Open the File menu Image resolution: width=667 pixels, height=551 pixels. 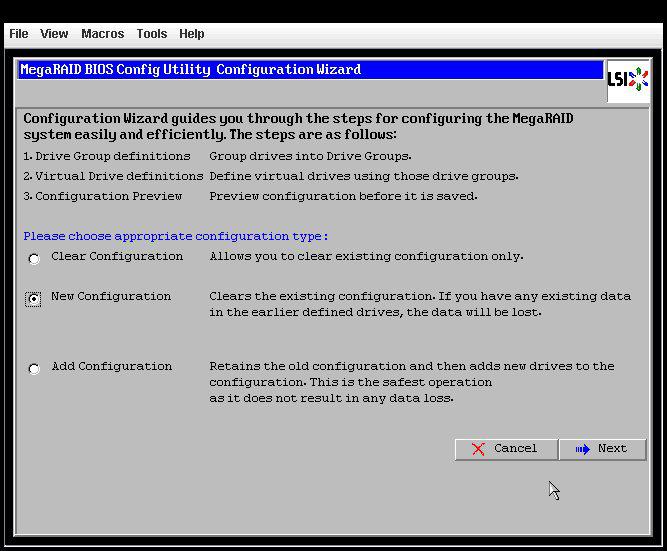coord(19,34)
